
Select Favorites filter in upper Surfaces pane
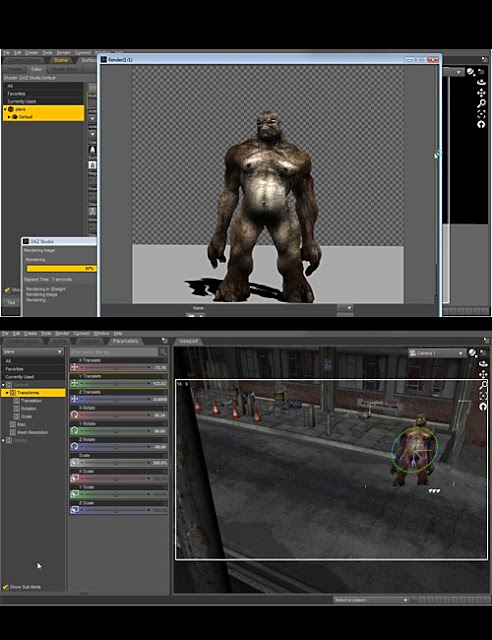[x=43, y=93]
